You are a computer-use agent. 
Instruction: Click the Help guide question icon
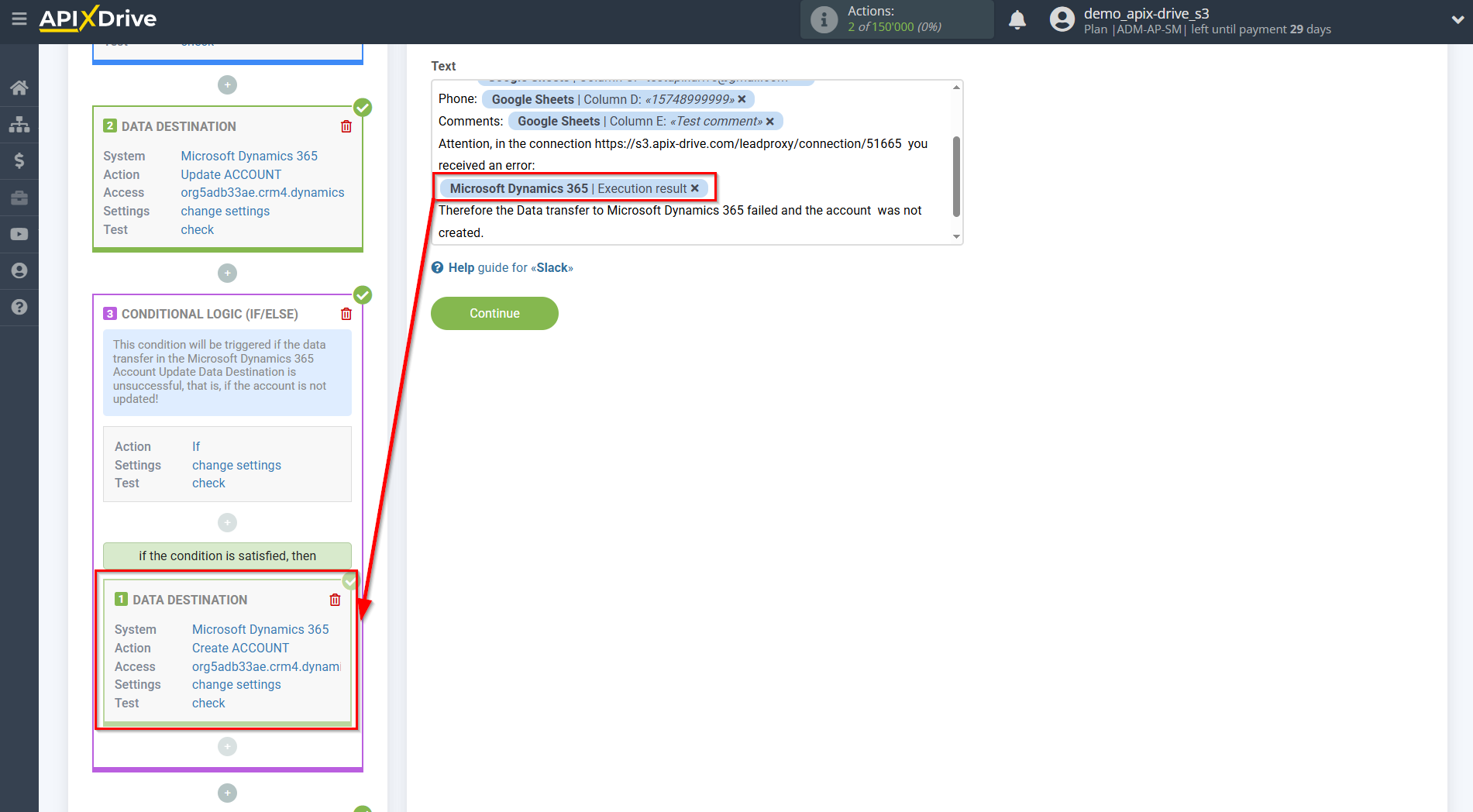[x=438, y=267]
